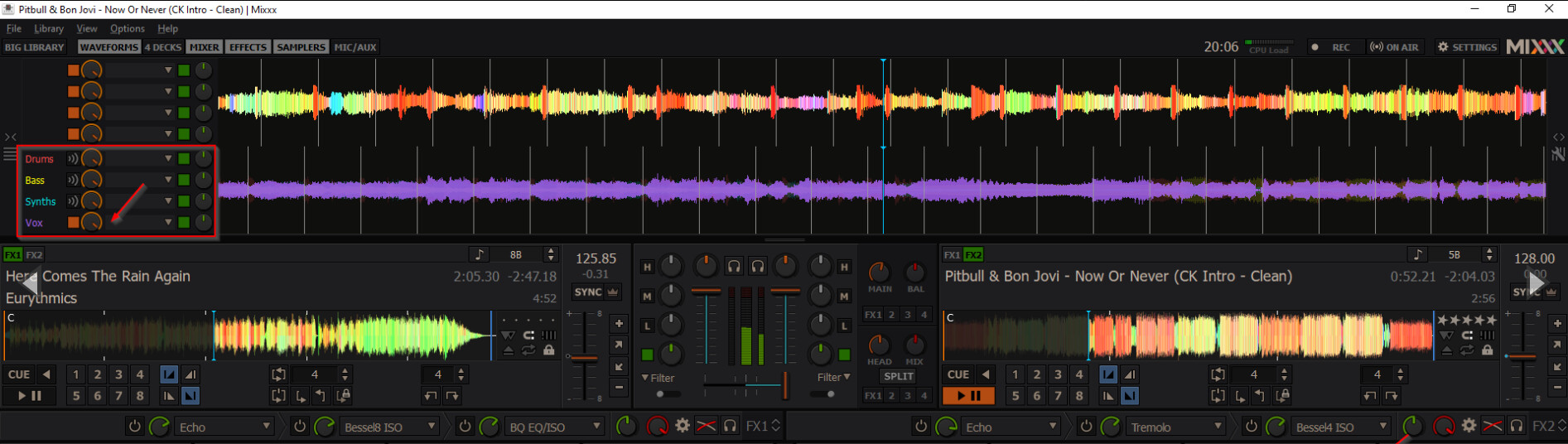The image size is (1568, 444).
Task: Step the 8B key value on Eurythmics deck
Action: (x=551, y=254)
